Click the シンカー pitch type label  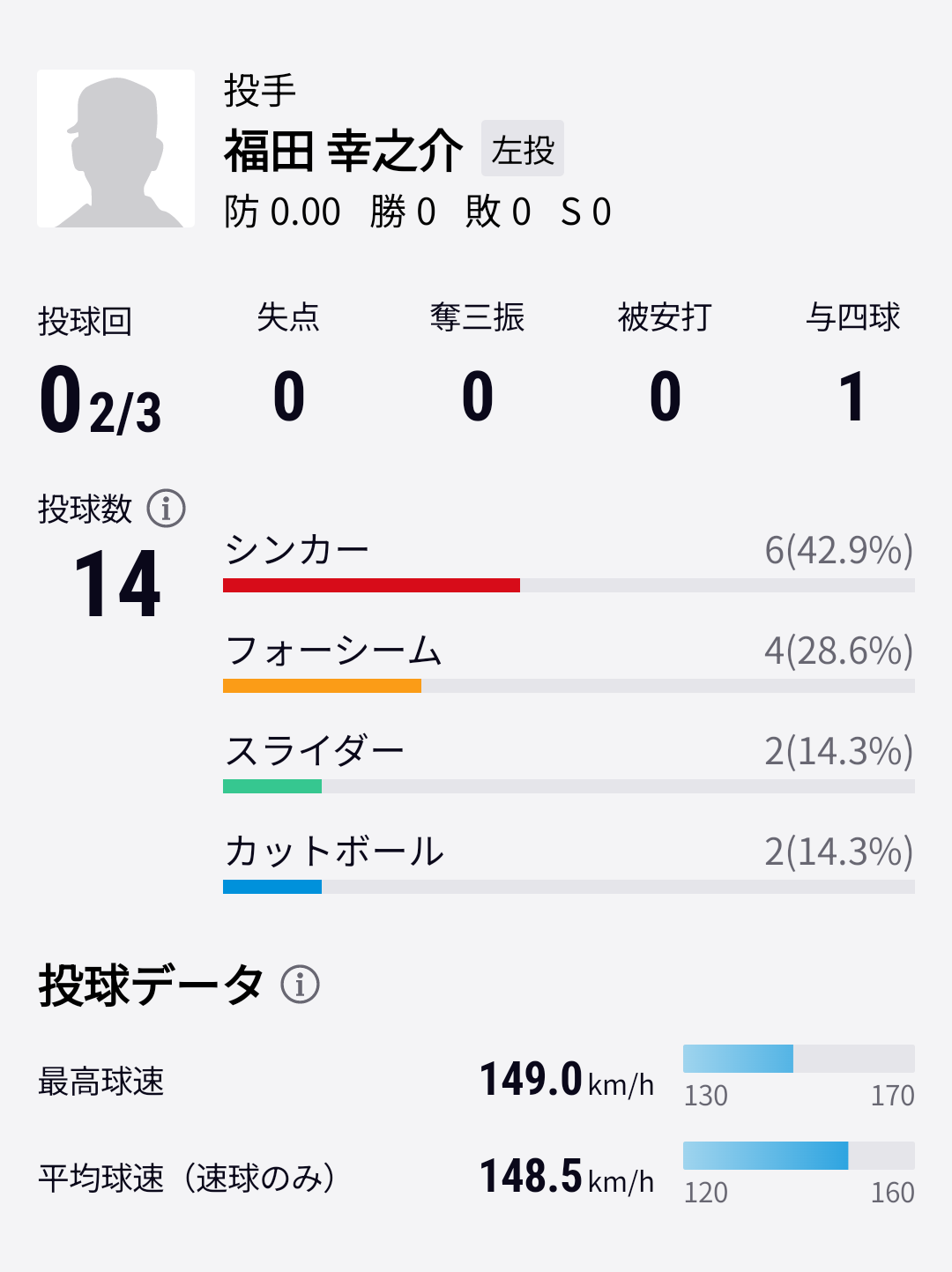297,550
